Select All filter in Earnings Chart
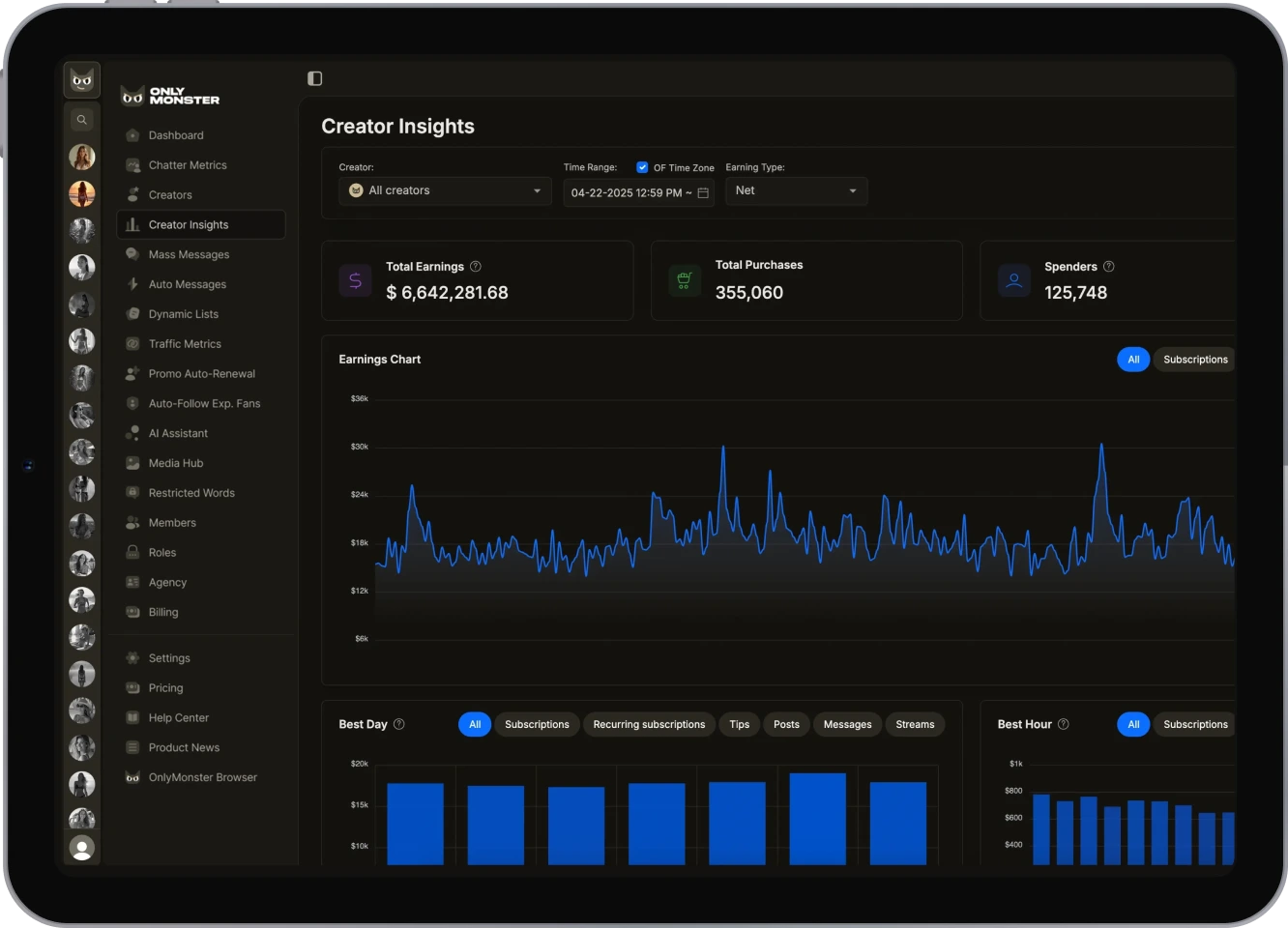The width and height of the screenshot is (1288, 928). (x=1133, y=360)
